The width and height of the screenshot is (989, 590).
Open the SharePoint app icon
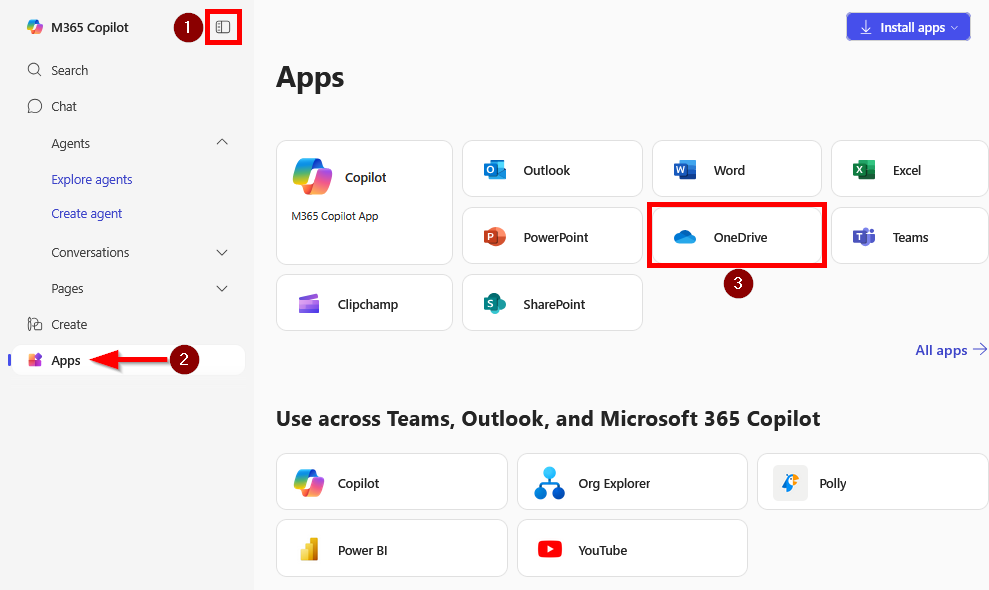pyautogui.click(x=552, y=302)
